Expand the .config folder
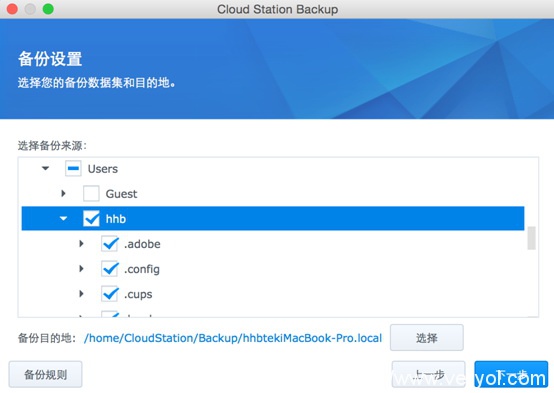This screenshot has width=554, height=393. (x=81, y=269)
